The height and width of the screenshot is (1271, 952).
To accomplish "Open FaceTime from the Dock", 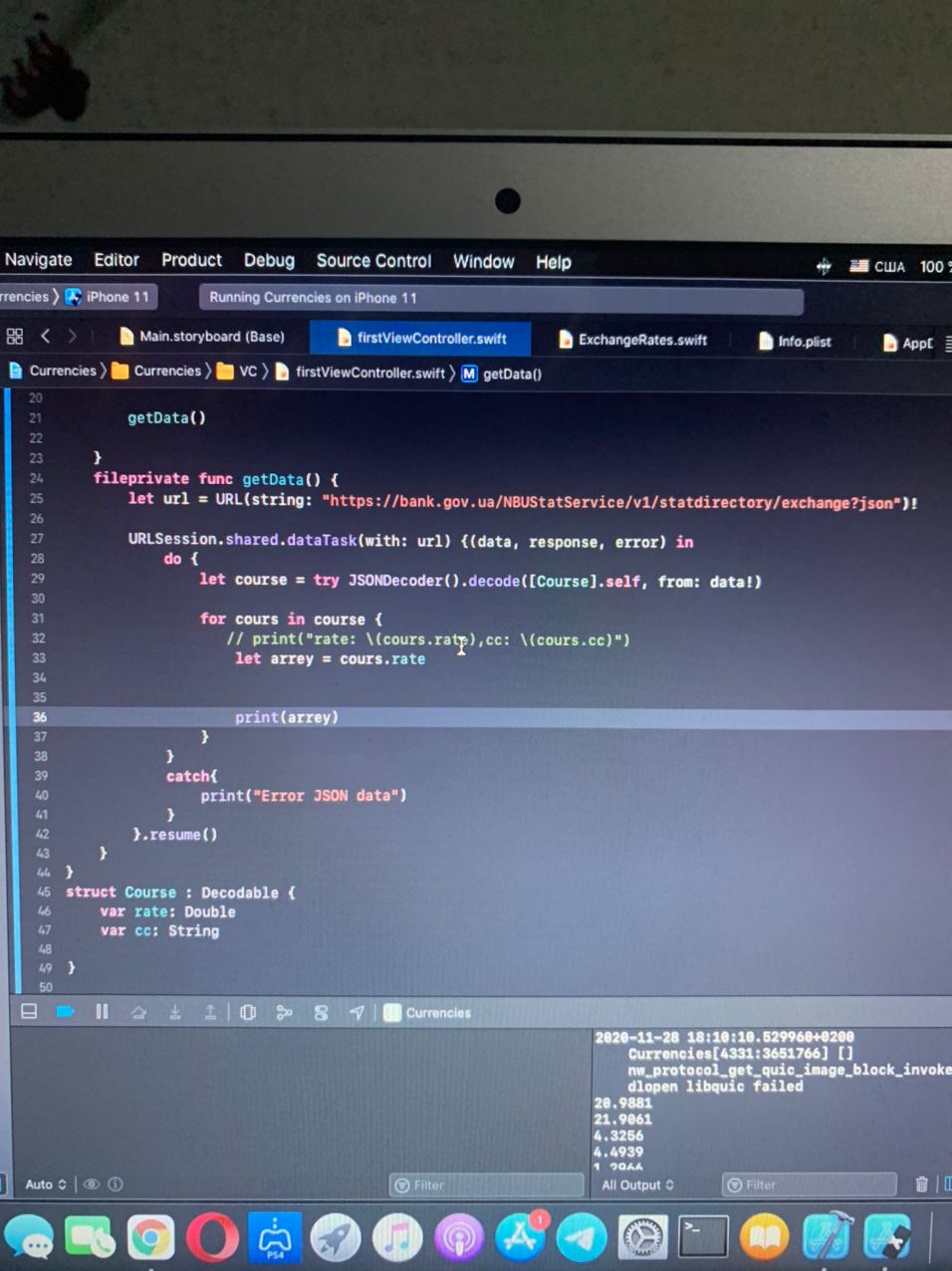I will [x=90, y=1238].
